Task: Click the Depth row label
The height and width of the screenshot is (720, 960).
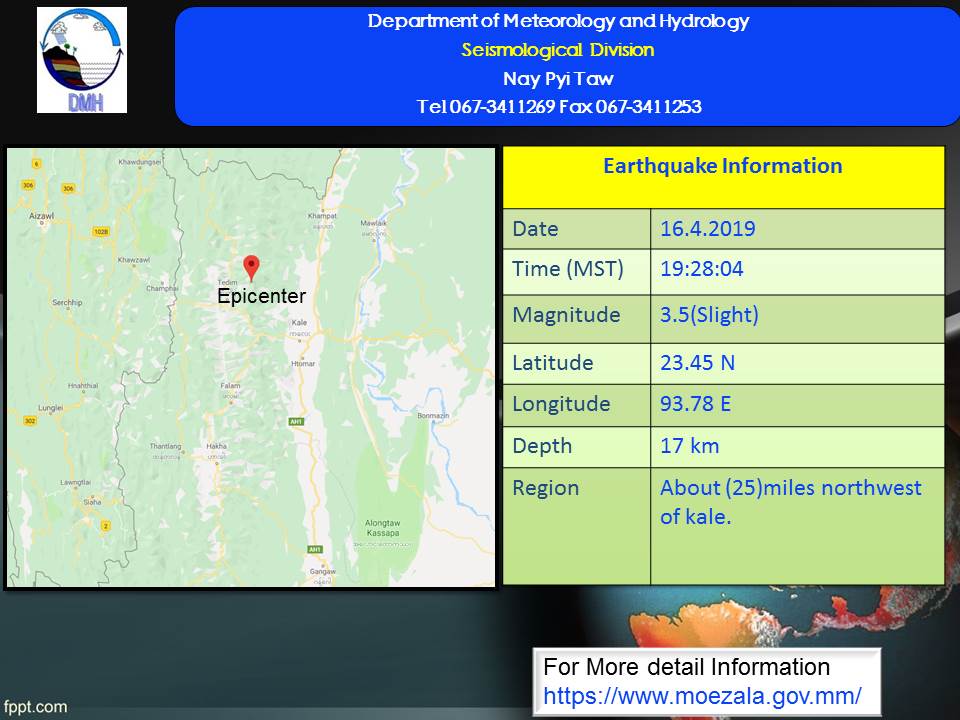Action: tap(542, 446)
